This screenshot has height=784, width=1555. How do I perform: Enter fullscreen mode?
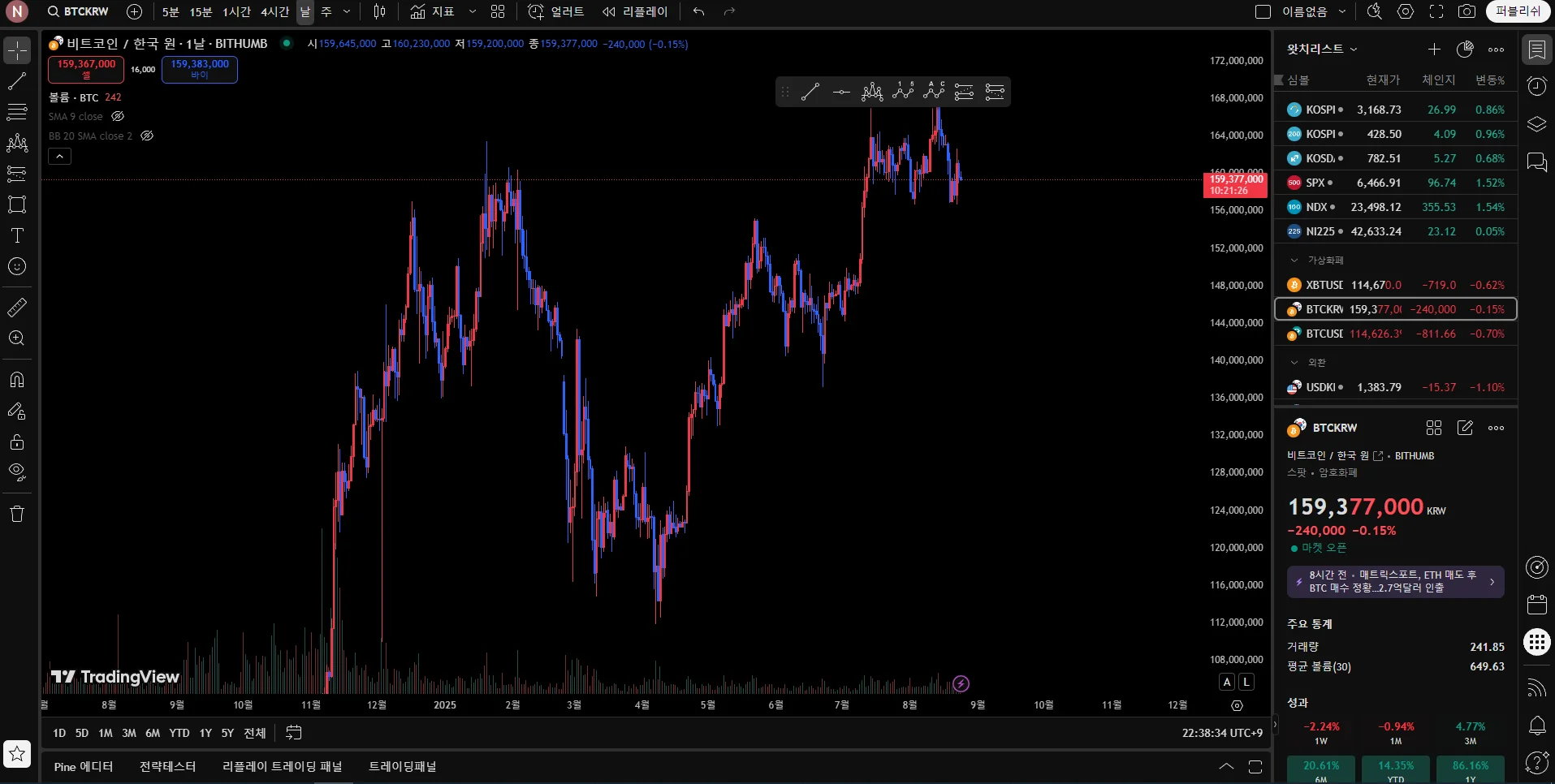click(1436, 11)
